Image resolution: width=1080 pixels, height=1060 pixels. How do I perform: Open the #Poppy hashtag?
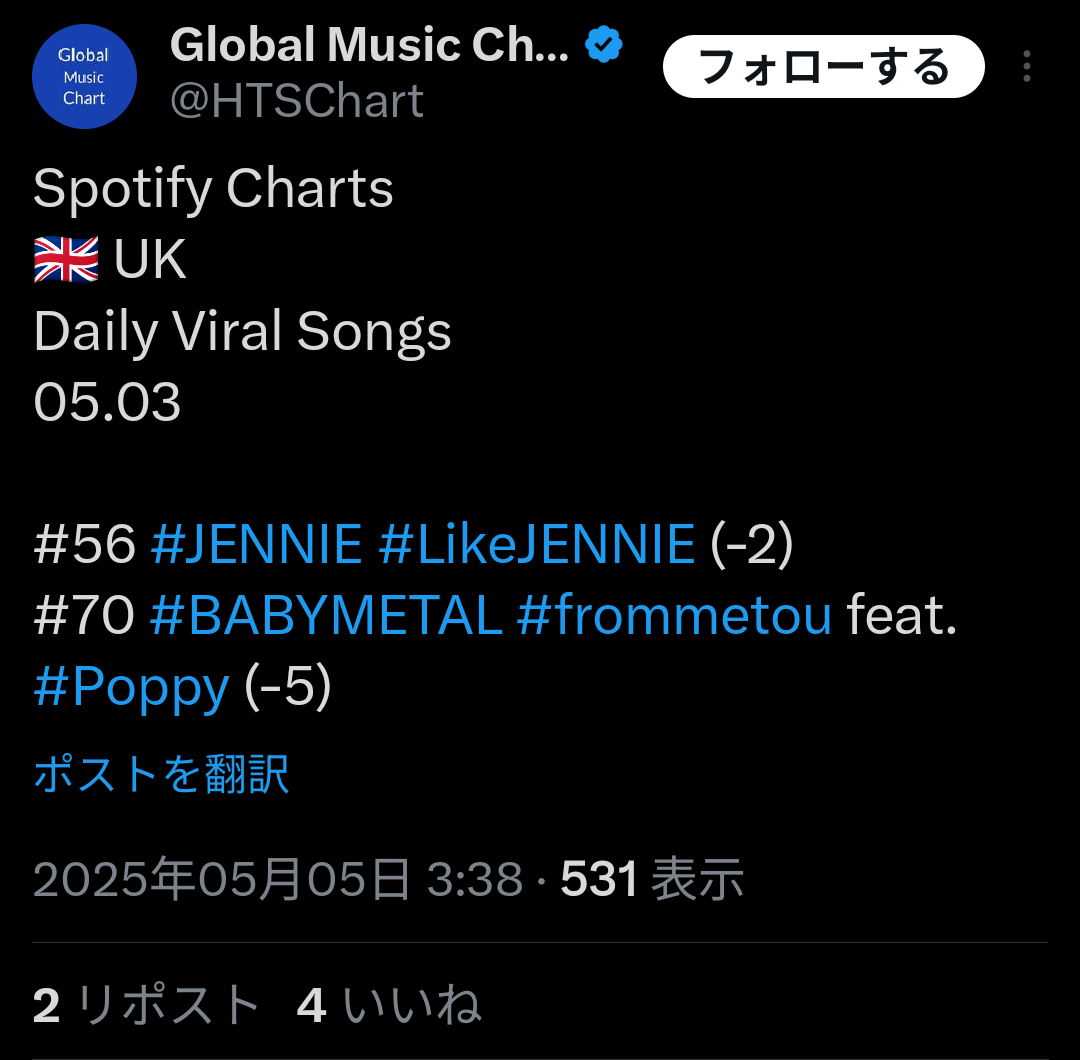pos(131,687)
